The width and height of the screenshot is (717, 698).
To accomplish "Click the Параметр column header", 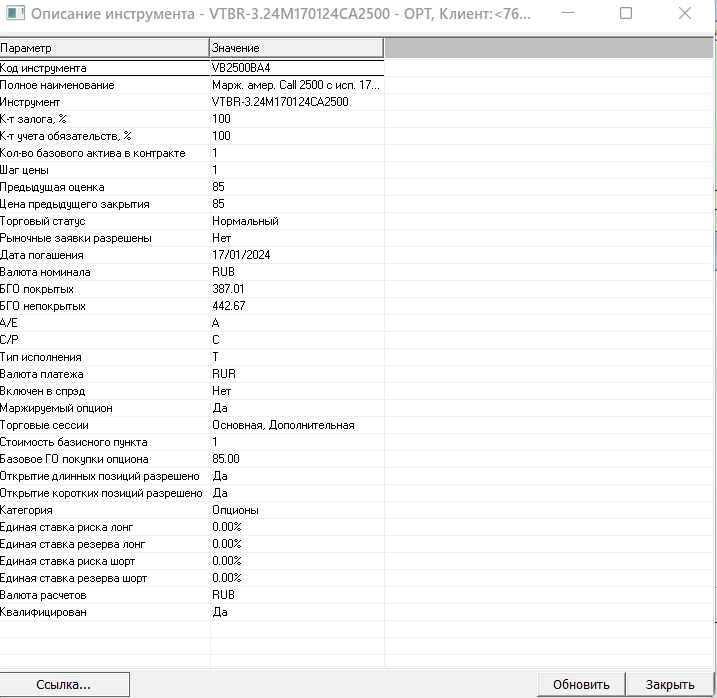I will point(104,48).
